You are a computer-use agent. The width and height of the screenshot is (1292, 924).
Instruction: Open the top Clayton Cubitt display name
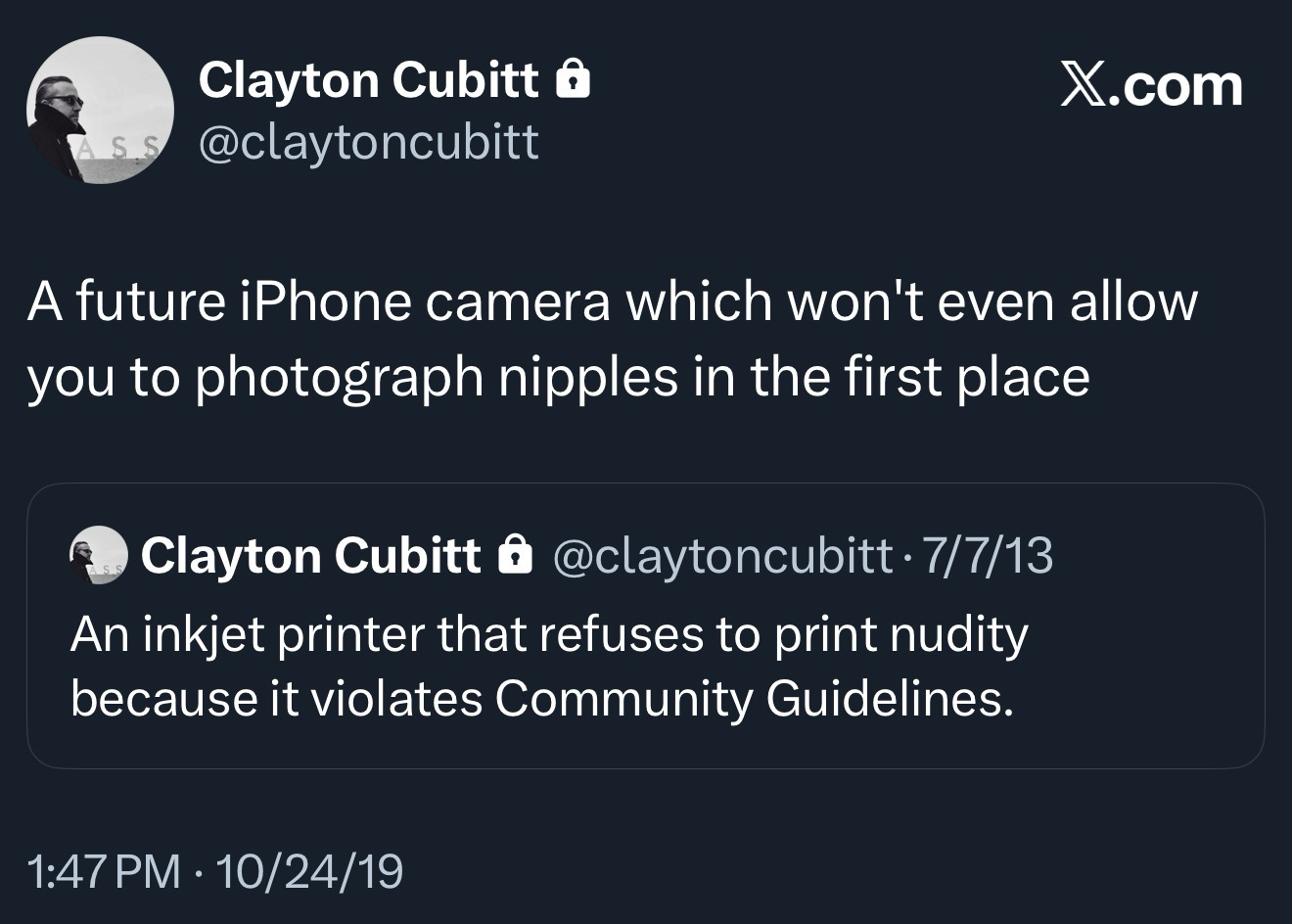[368, 79]
